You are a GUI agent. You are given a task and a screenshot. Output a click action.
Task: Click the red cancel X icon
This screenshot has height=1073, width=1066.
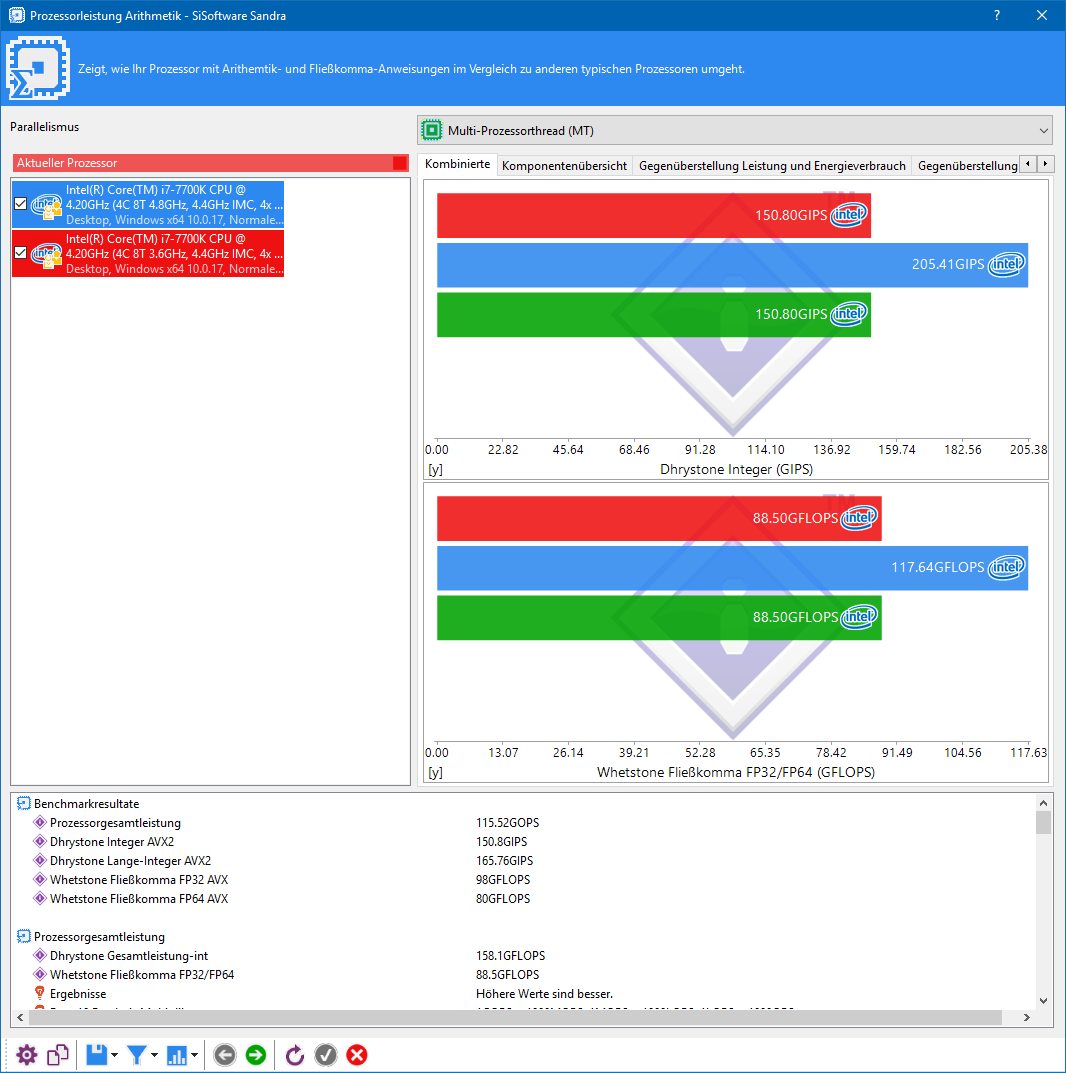[356, 1055]
